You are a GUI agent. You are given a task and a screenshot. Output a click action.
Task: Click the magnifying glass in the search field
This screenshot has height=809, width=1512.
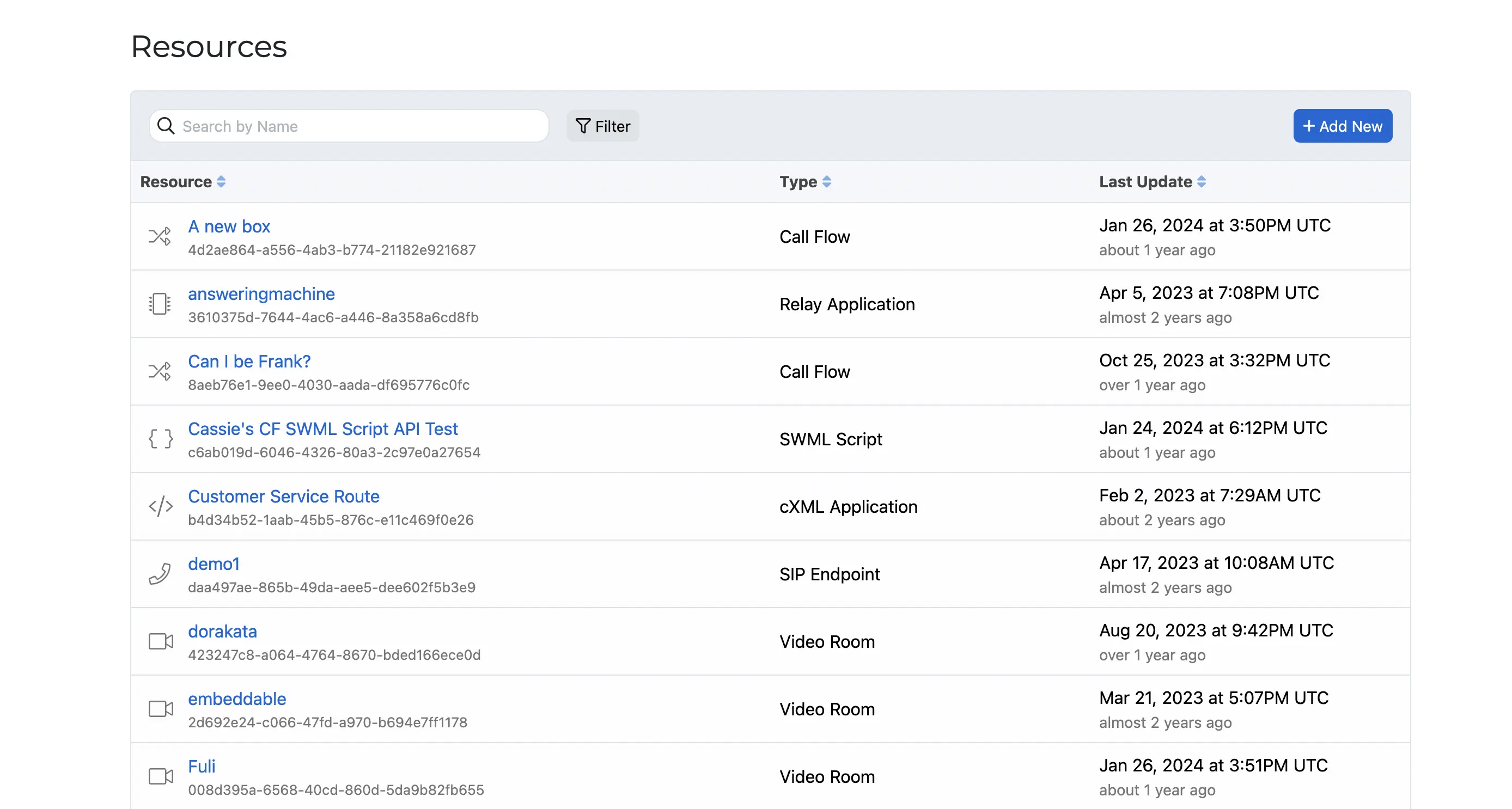click(x=166, y=126)
